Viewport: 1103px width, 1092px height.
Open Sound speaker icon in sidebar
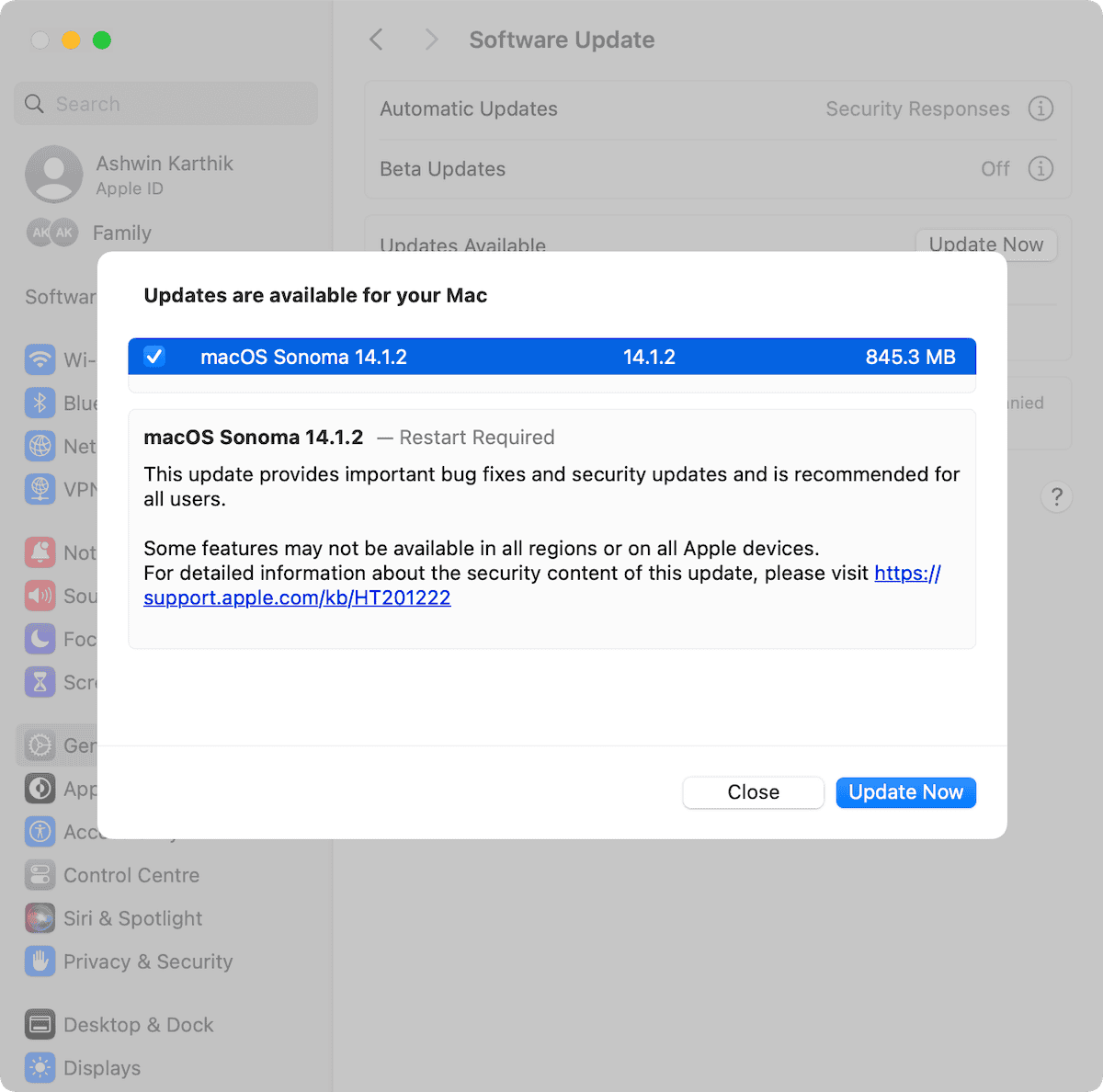(x=40, y=596)
